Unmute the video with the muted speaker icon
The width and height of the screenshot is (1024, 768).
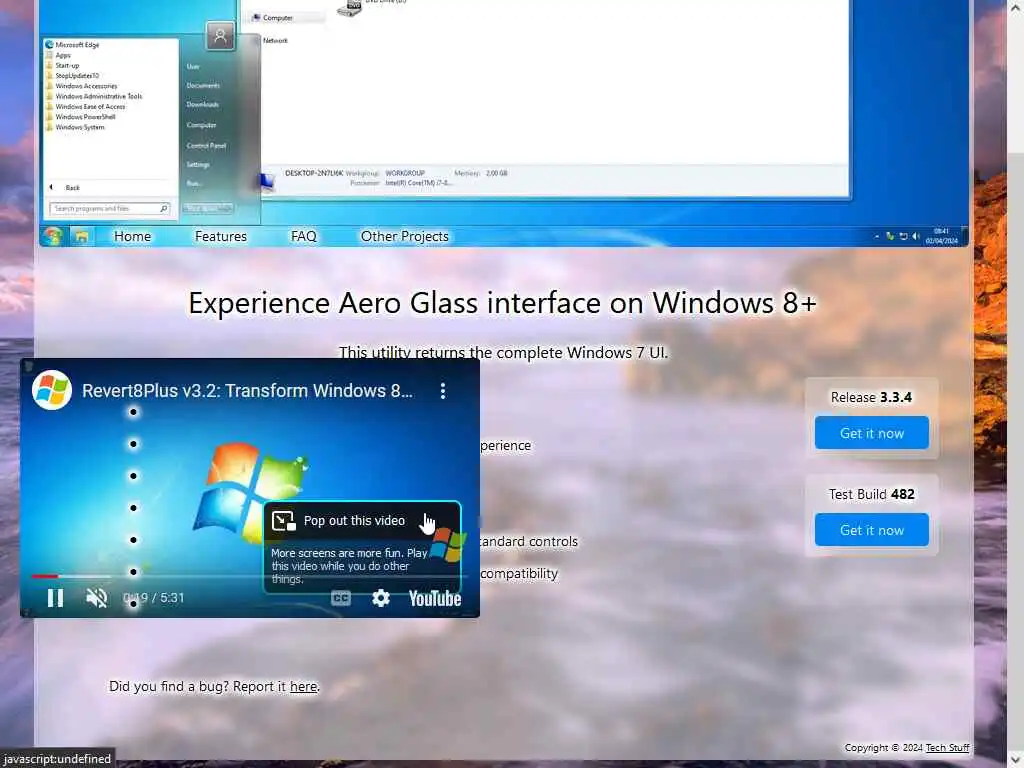97,598
